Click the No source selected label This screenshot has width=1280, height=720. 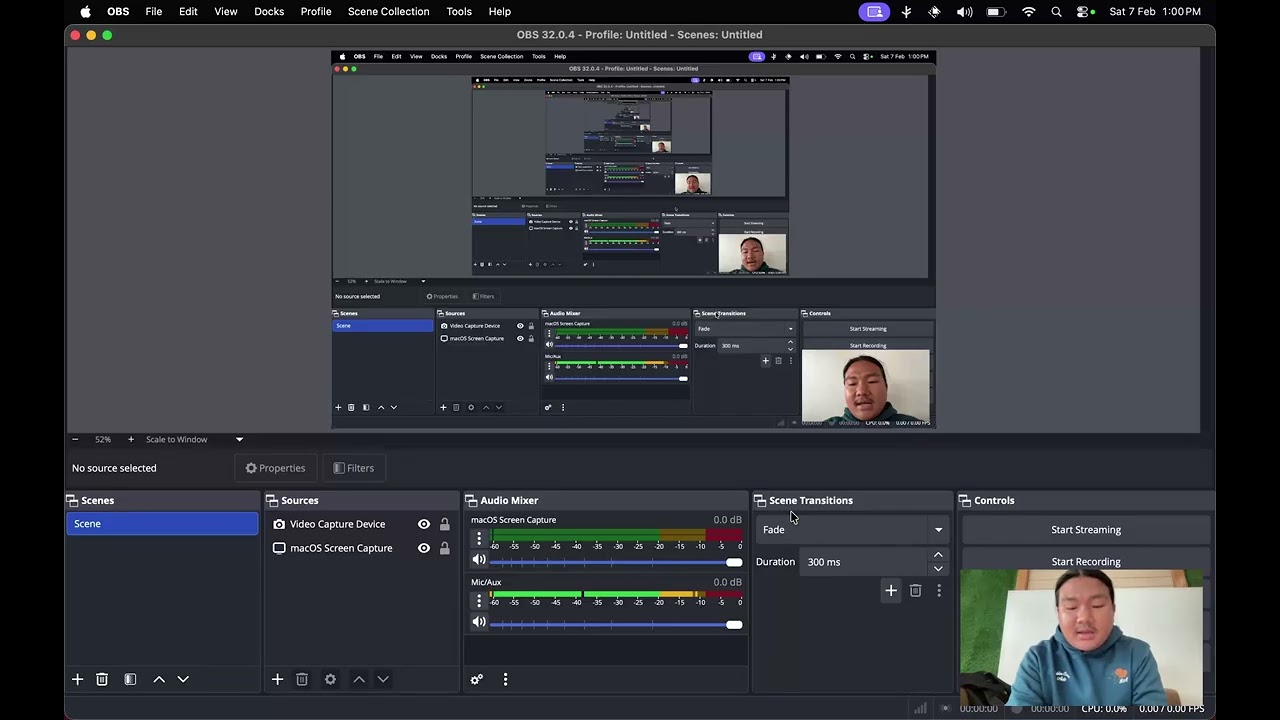coord(114,468)
